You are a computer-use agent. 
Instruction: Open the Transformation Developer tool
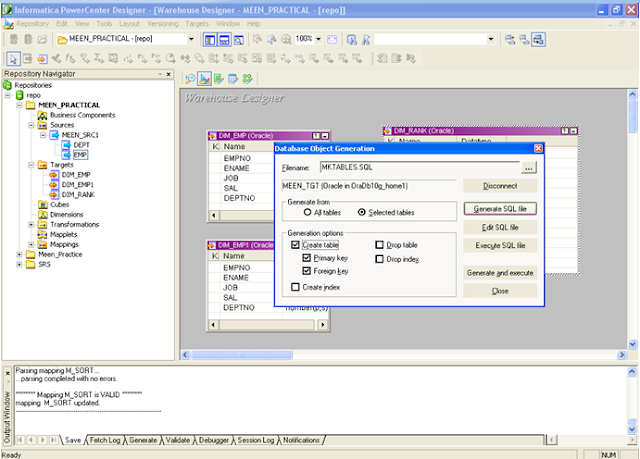[219, 79]
